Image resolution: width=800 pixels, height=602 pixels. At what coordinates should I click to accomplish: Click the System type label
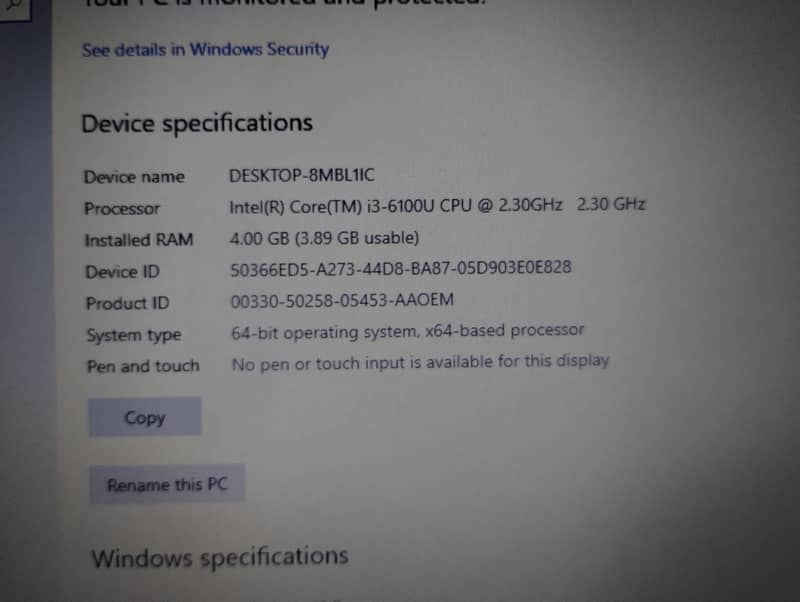(134, 335)
